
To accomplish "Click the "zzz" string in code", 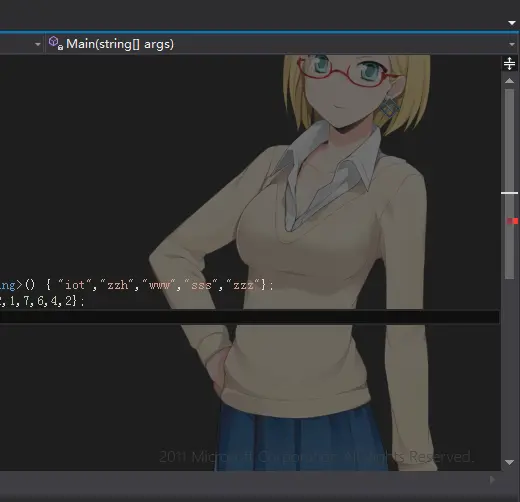I will point(243,285).
